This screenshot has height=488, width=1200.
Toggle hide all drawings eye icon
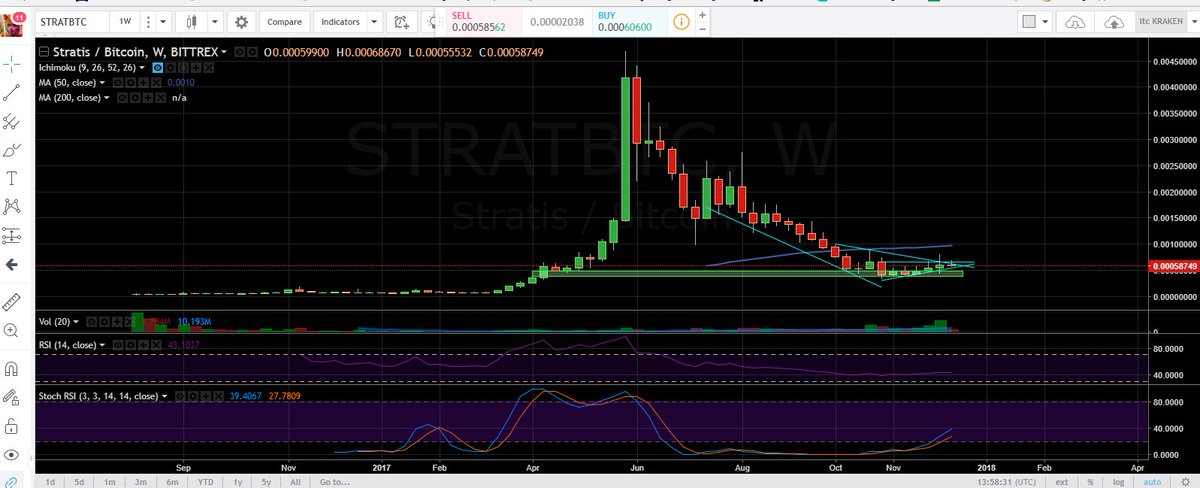12,454
